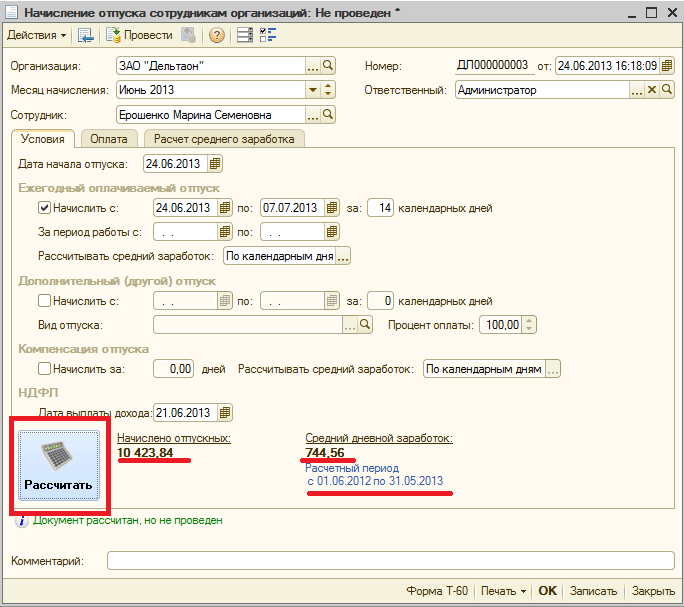Click the Записать button
The image size is (684, 607).
[593, 591]
